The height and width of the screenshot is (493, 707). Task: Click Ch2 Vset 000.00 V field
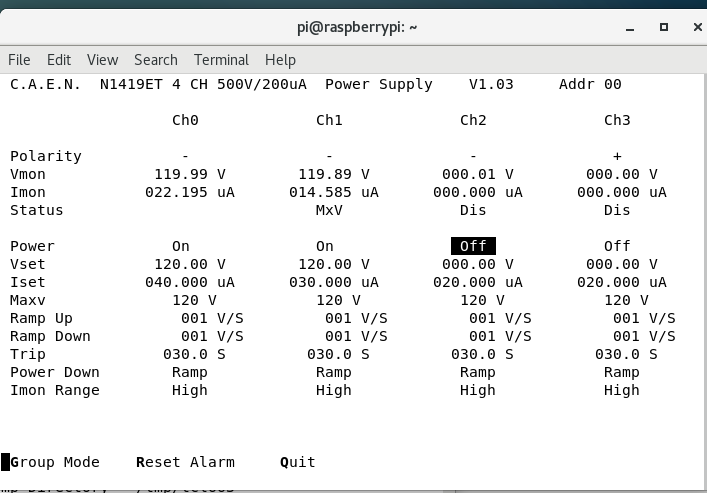(477, 264)
